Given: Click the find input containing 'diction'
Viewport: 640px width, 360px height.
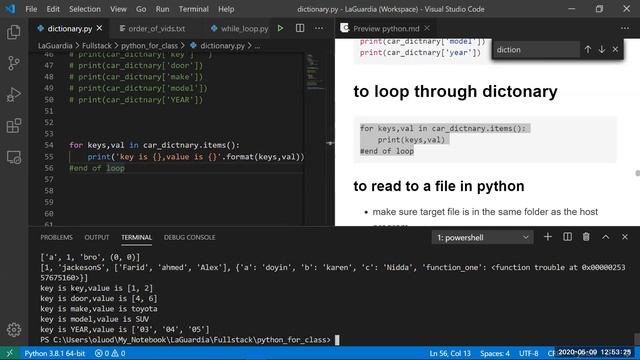Looking at the screenshot, I should [x=536, y=49].
